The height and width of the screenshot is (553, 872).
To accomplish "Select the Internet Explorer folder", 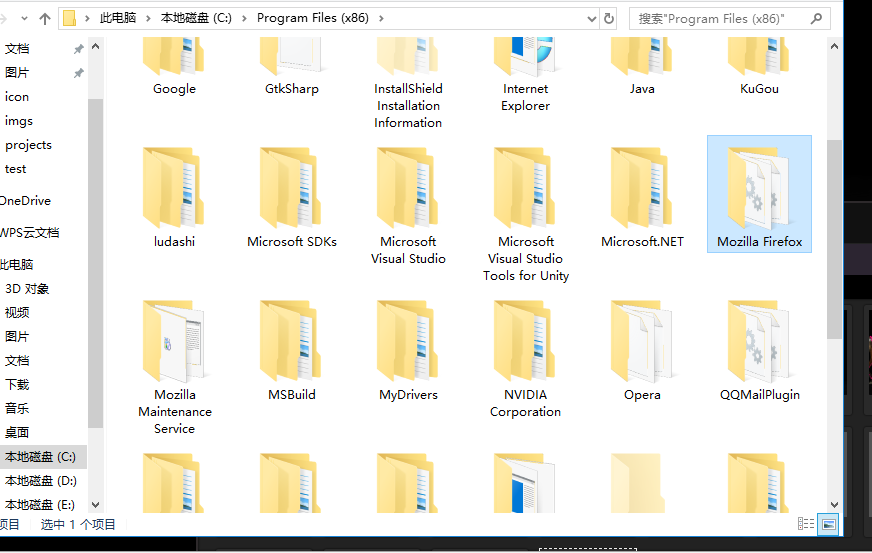I will click(x=526, y=75).
